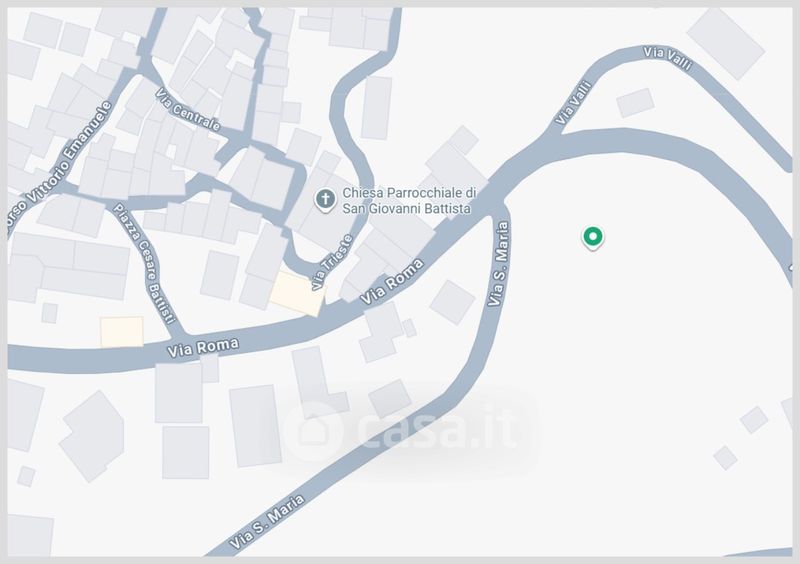Select the Via Trieste street label
800x564 pixels.
tap(332, 262)
